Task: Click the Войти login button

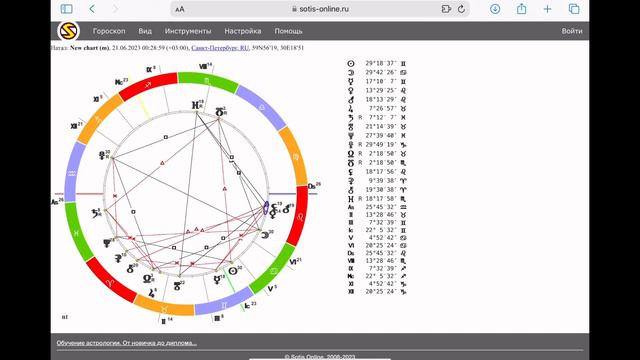Action: 572,31
